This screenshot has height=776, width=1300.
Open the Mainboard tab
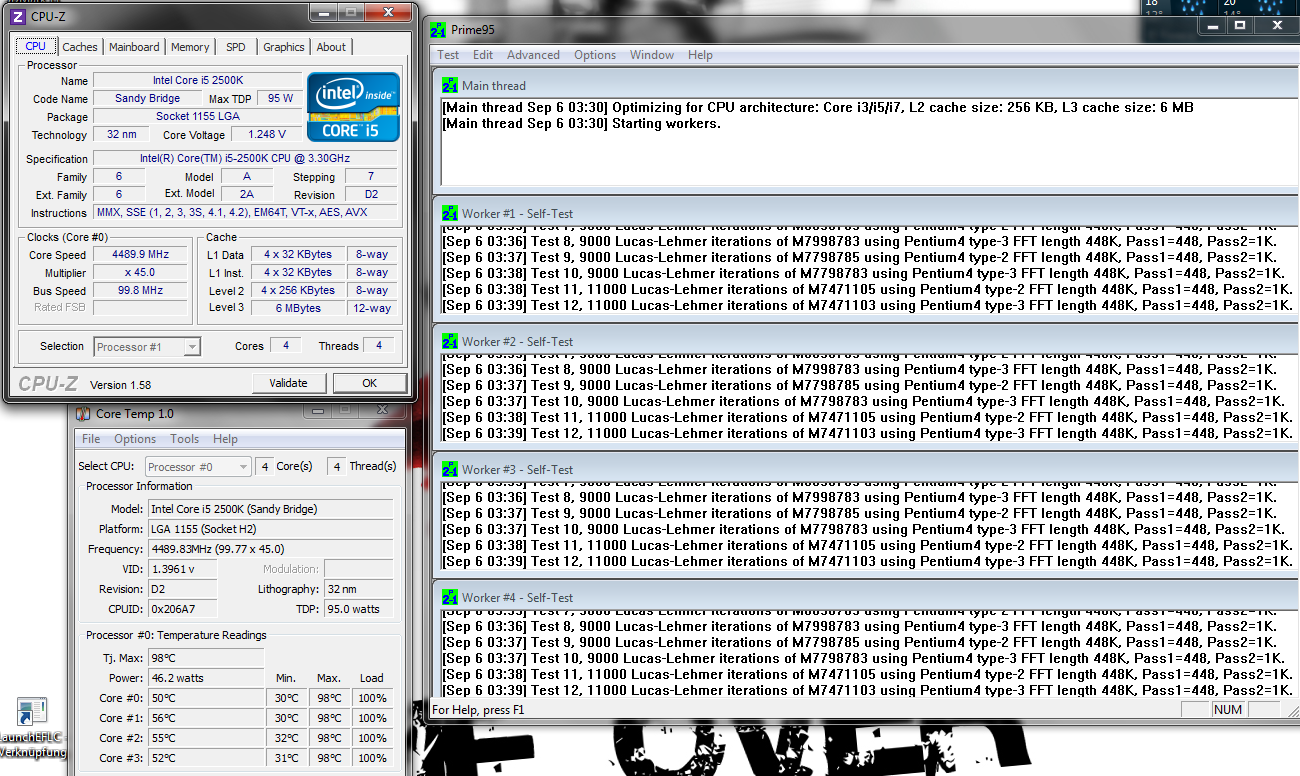pyautogui.click(x=134, y=47)
